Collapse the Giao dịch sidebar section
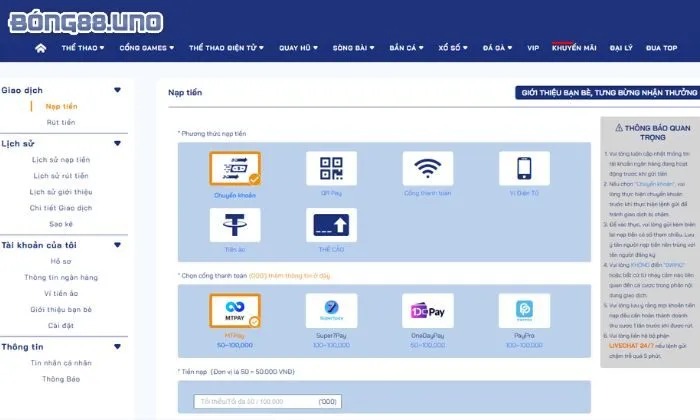The width and height of the screenshot is (700, 420). coord(117,90)
